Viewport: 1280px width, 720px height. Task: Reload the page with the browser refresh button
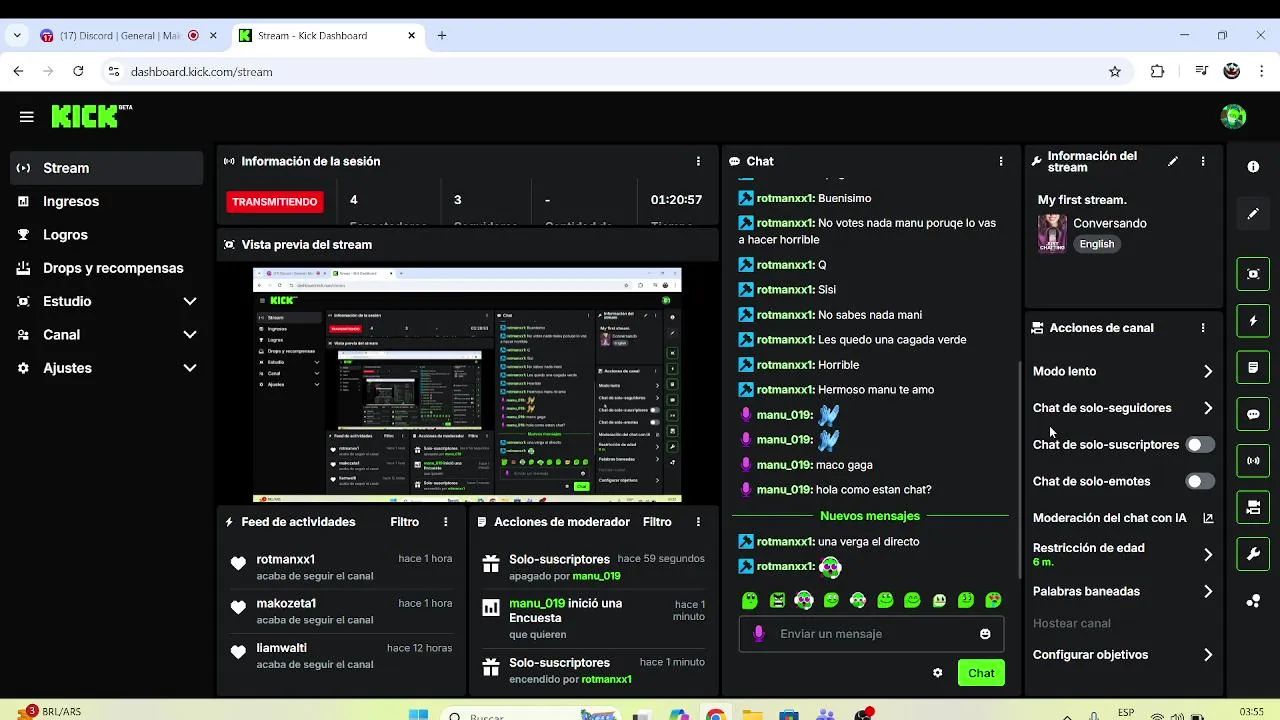(x=78, y=72)
